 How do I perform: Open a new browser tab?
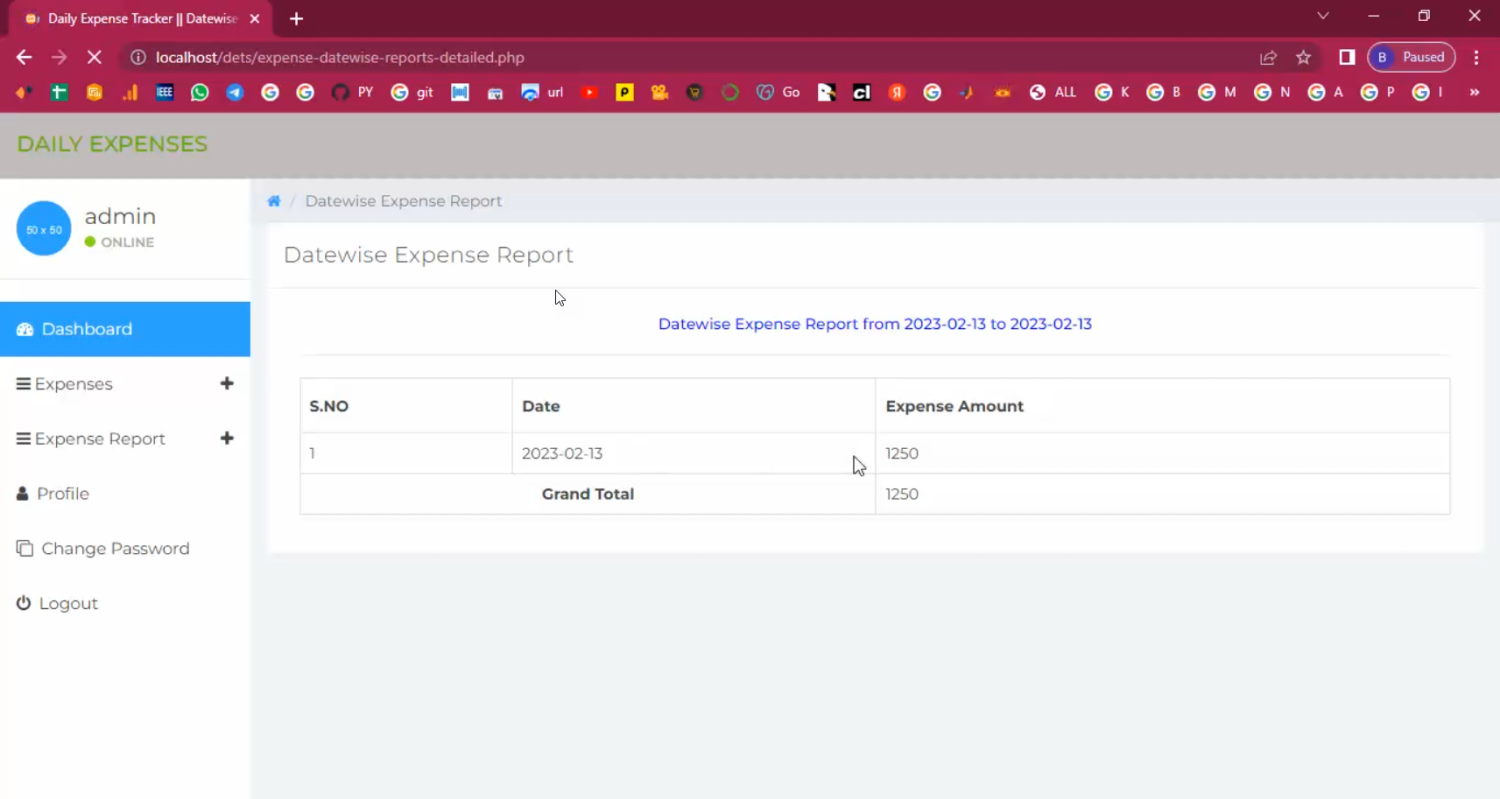(296, 19)
